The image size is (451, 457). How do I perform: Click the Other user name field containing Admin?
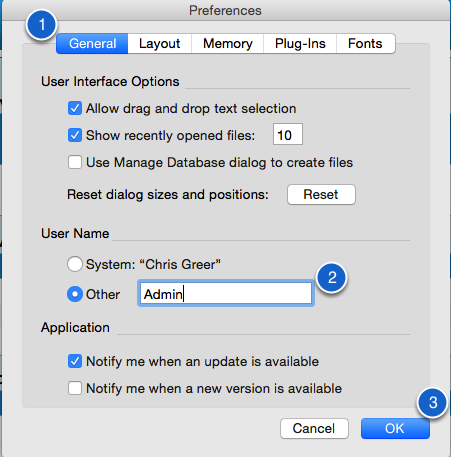point(226,293)
